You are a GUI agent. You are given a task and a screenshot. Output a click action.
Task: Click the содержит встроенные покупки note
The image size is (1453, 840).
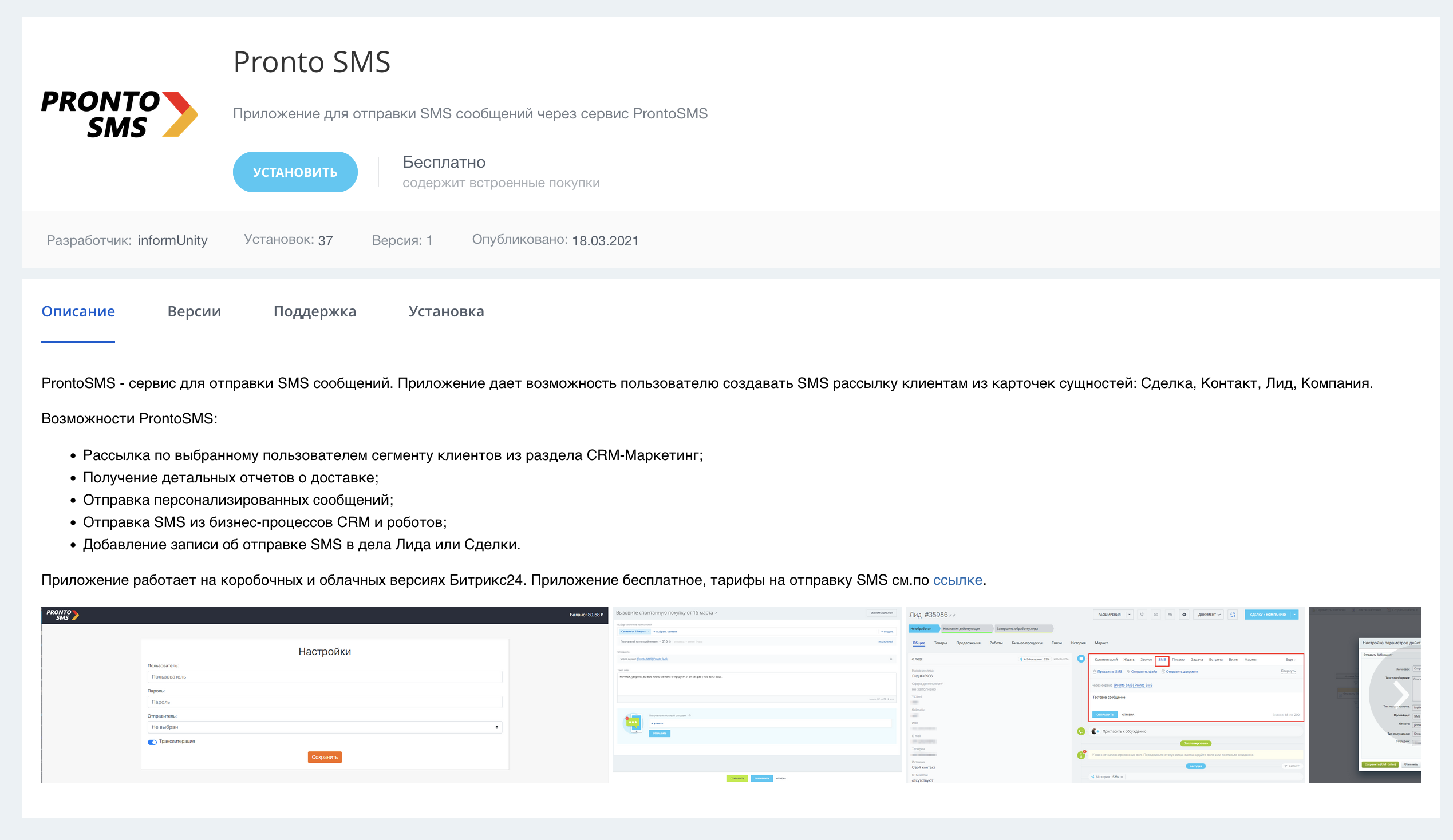pyautogui.click(x=500, y=183)
